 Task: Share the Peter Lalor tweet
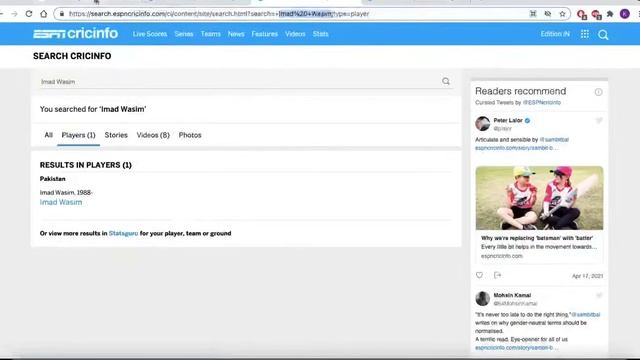(x=497, y=275)
